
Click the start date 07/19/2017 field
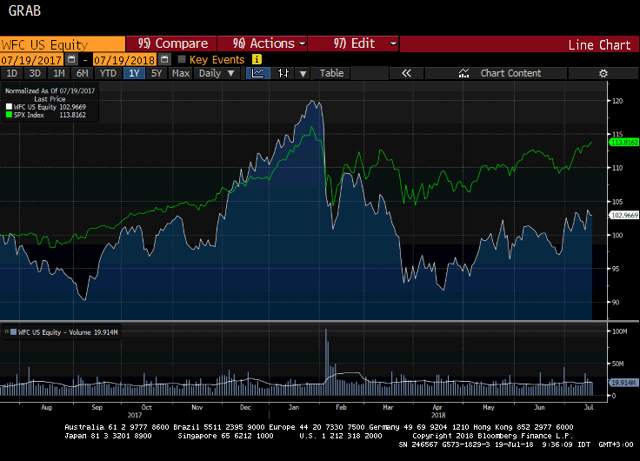click(x=31, y=60)
